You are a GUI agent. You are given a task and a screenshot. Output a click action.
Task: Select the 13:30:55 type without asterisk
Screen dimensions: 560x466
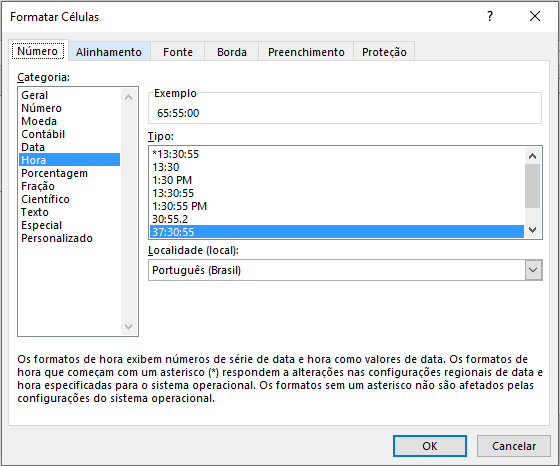point(337,193)
